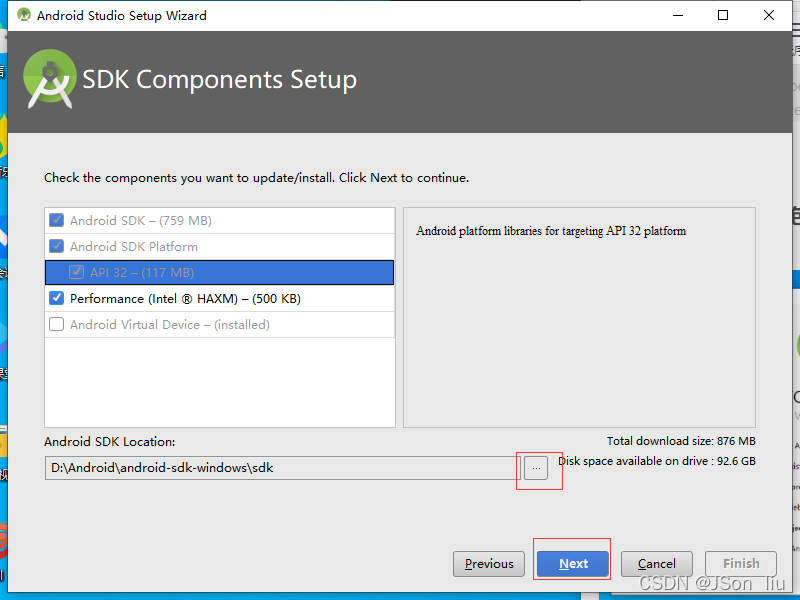Uncheck Performance (Intel HAXM) checkbox
This screenshot has height=600, width=800.
pyautogui.click(x=56, y=298)
